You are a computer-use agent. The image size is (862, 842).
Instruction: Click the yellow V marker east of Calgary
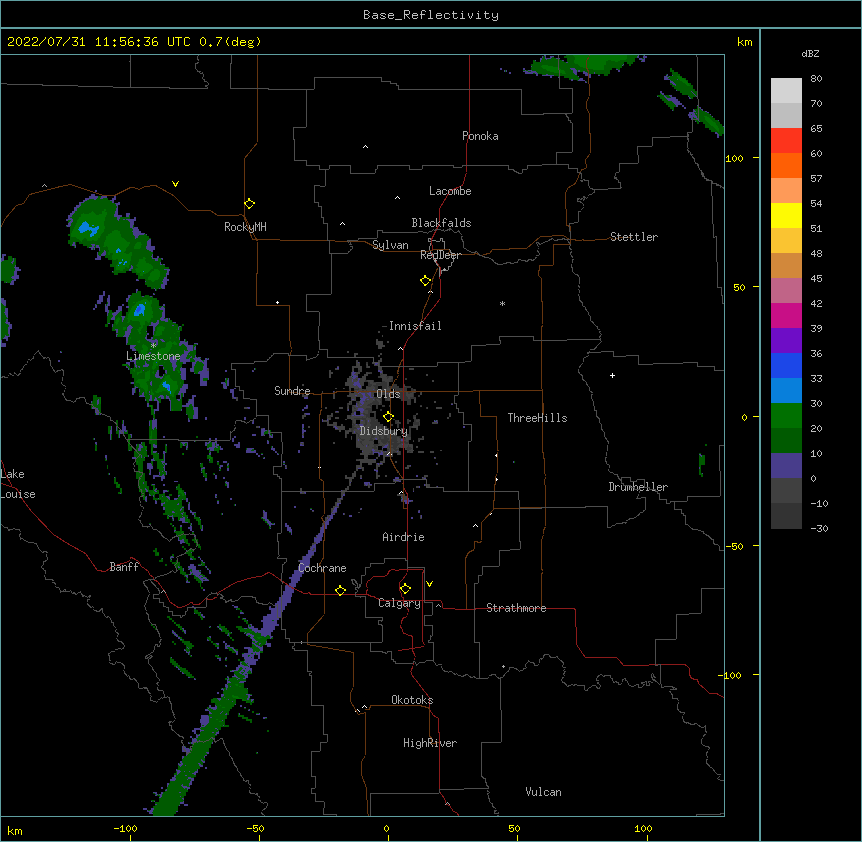429,584
